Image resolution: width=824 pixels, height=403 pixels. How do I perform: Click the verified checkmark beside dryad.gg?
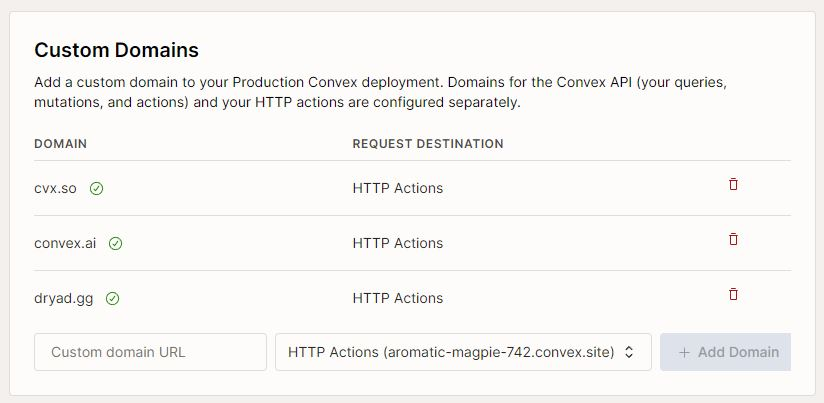tap(113, 298)
